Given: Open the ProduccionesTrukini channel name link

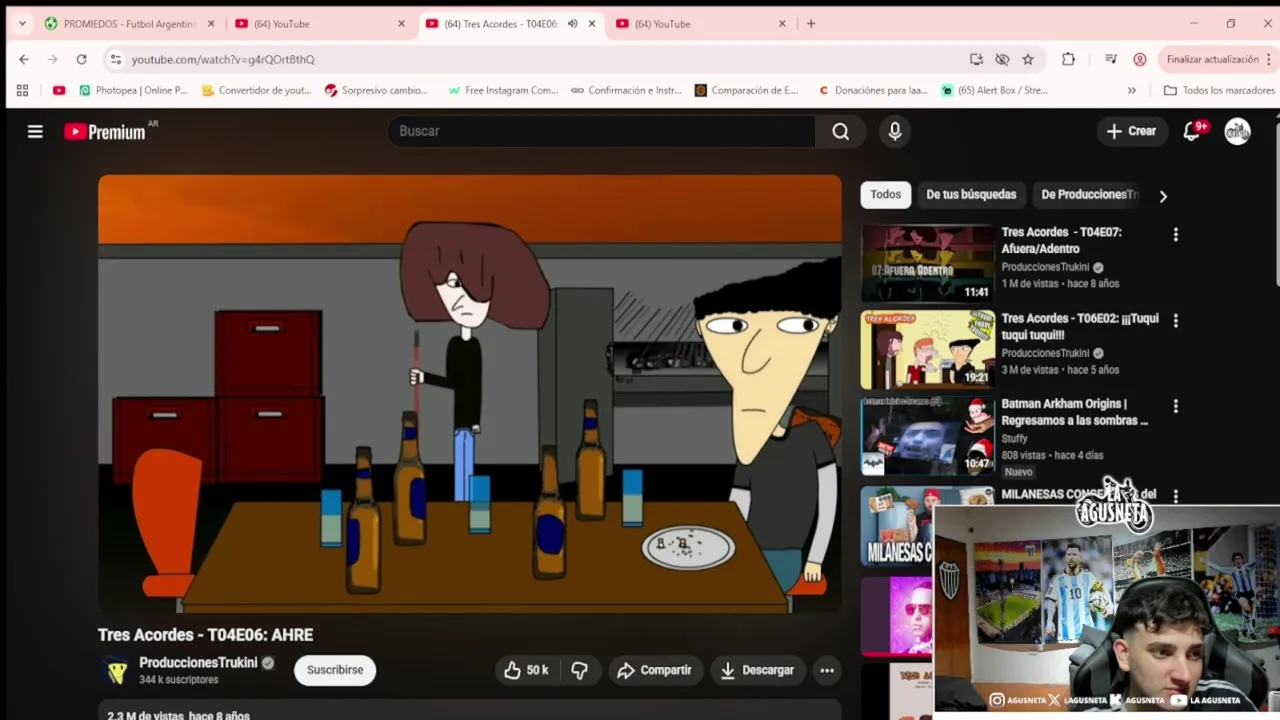Looking at the screenshot, I should 198,662.
